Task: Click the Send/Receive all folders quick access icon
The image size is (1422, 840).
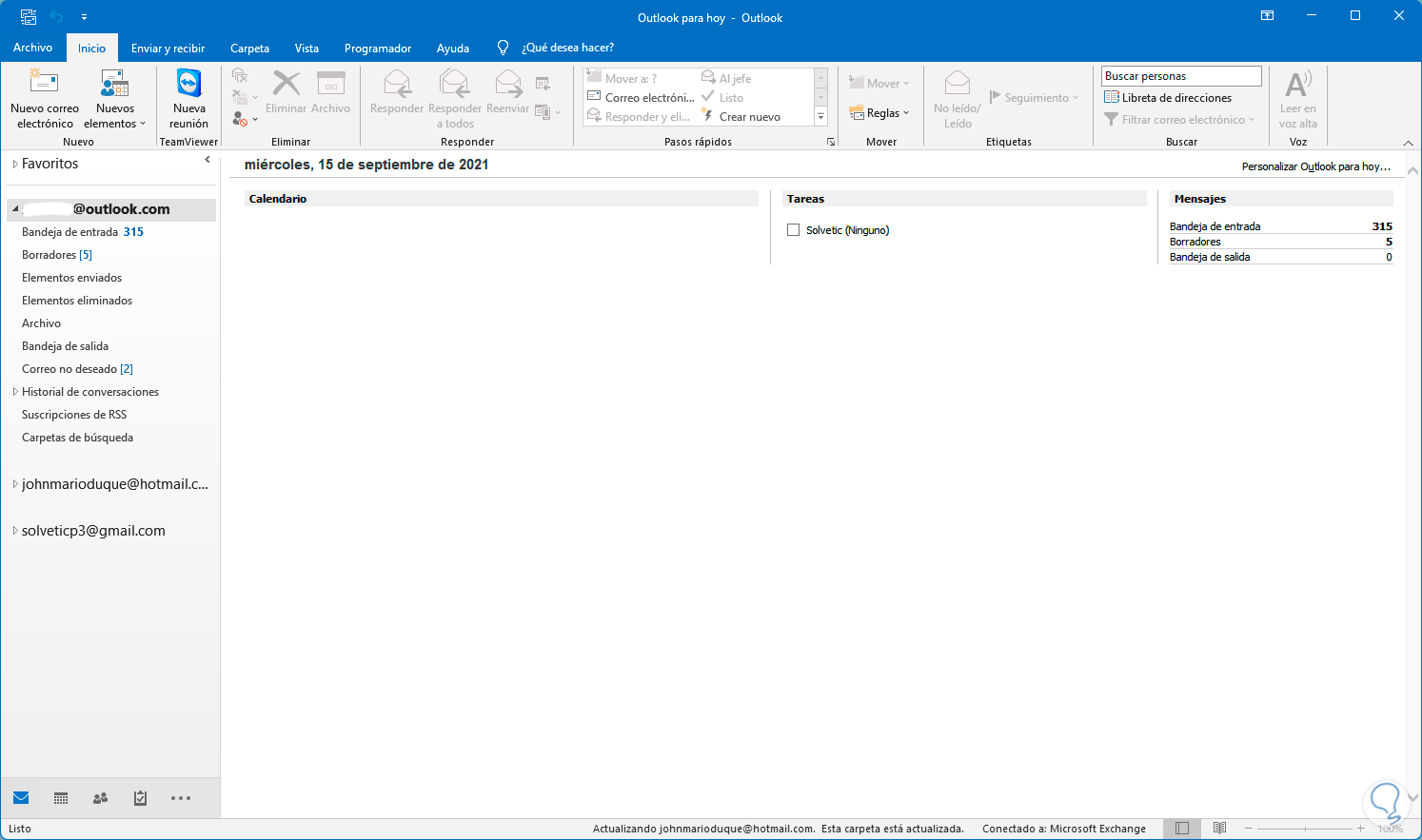Action: [x=29, y=17]
